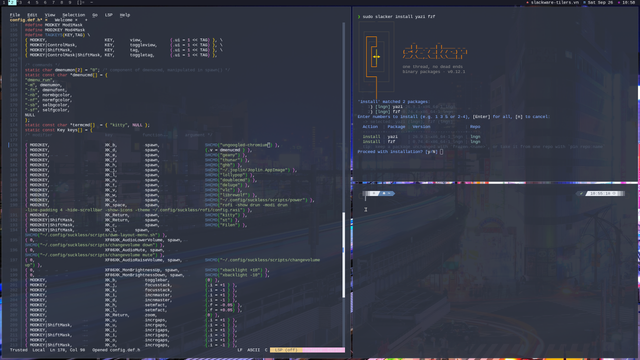Switch to dwm workspace tag 5

[x=37, y=2]
